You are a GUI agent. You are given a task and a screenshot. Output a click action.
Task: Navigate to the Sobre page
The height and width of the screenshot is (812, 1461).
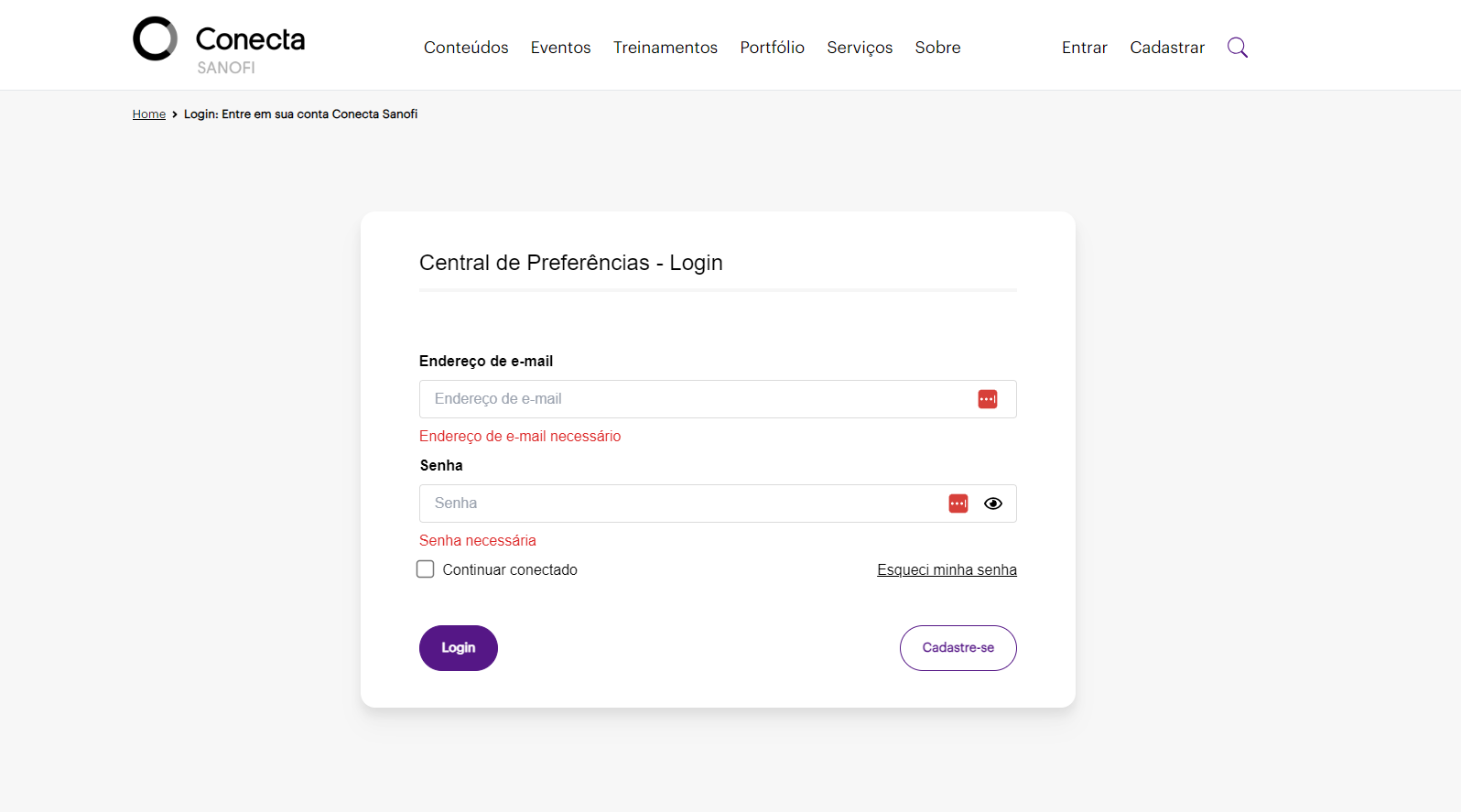(937, 48)
